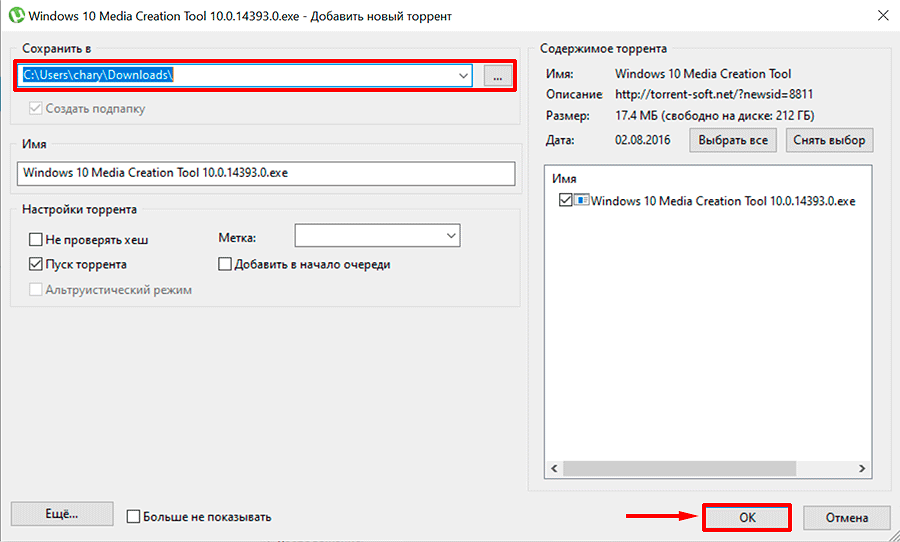Click the left scroll arrow in file list

554,469
